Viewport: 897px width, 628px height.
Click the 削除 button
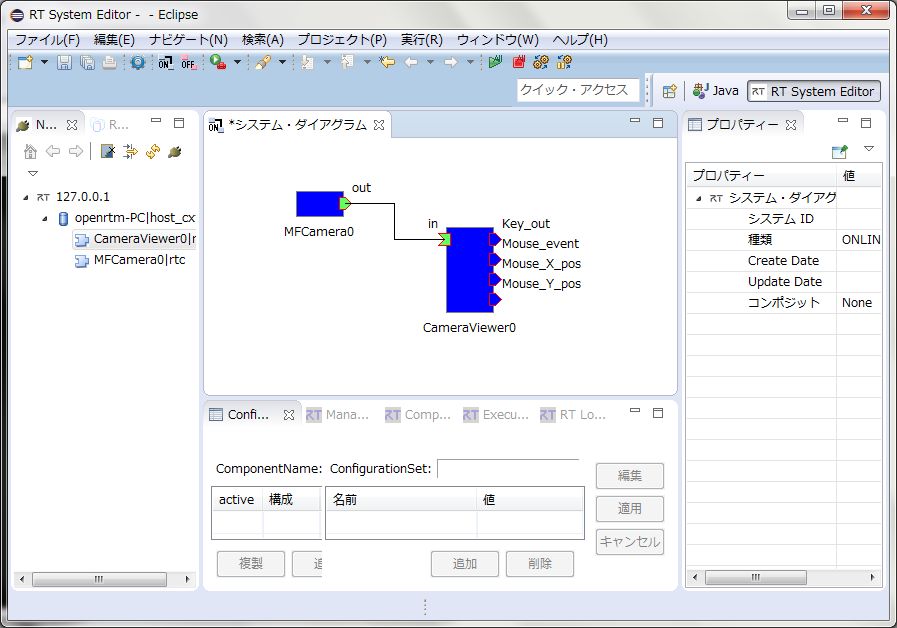tap(539, 564)
